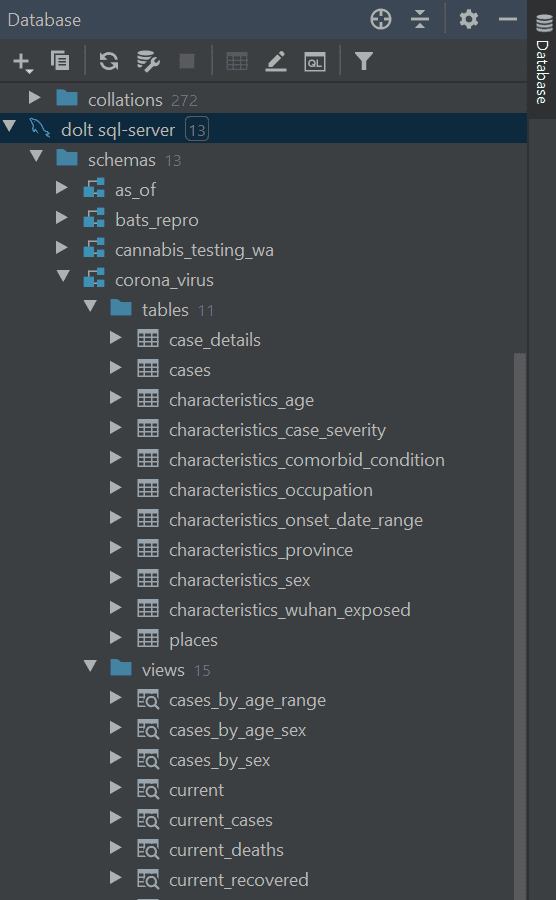The image size is (556, 900).
Task: Click the Scroll from Editor crosshair icon
Action: (x=381, y=19)
